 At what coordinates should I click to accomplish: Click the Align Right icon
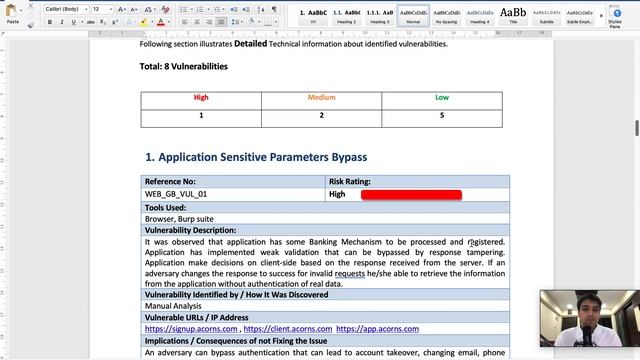(x=209, y=22)
